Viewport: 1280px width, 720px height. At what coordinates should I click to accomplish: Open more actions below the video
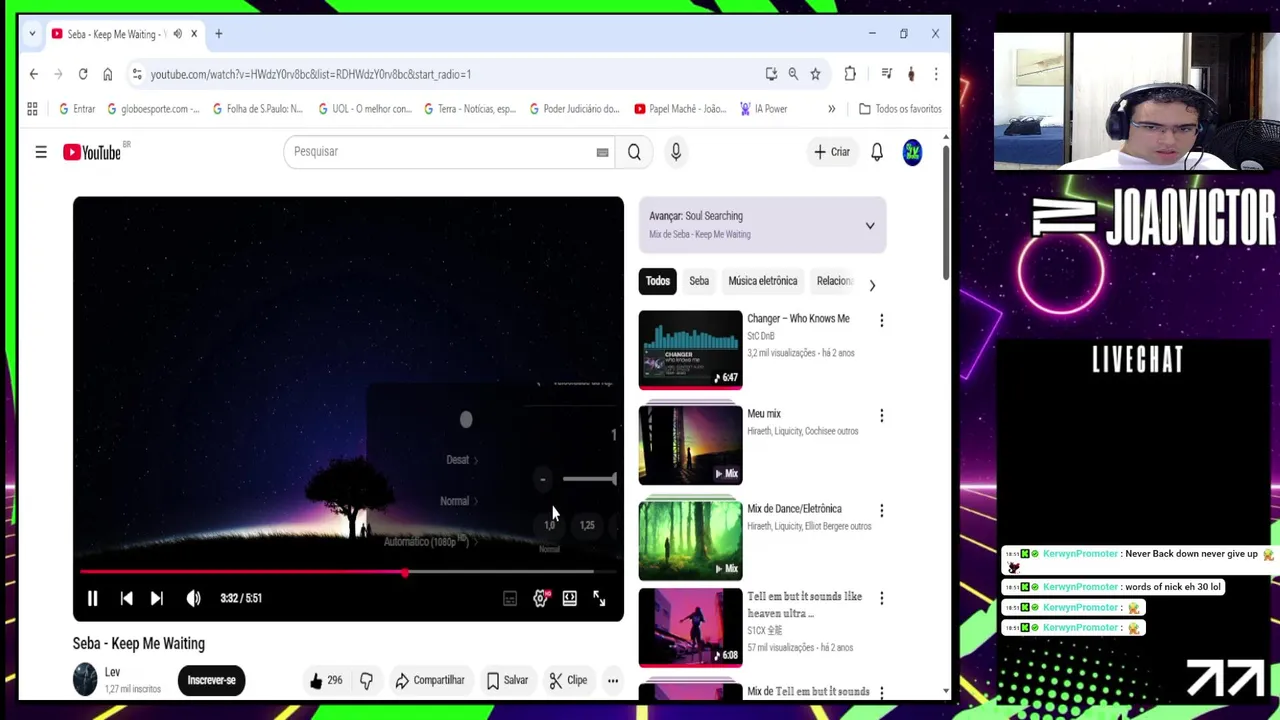coord(613,680)
